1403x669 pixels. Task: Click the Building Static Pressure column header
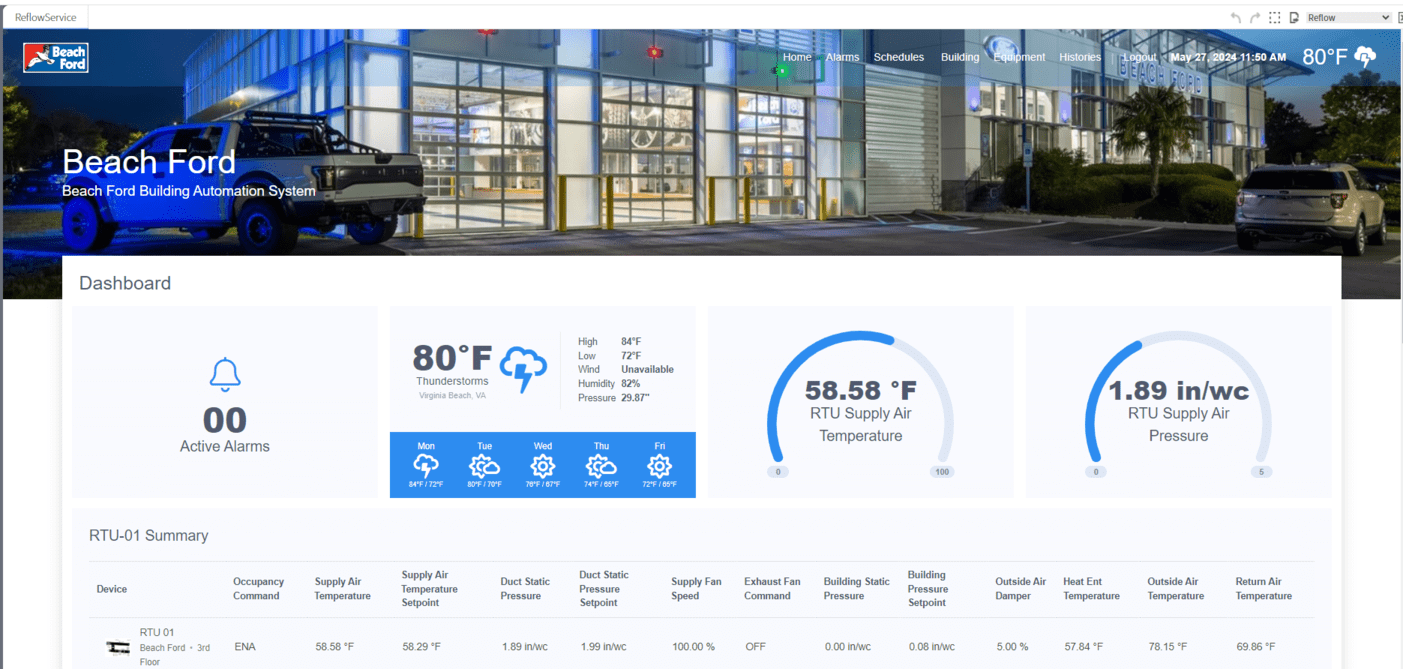pos(857,588)
